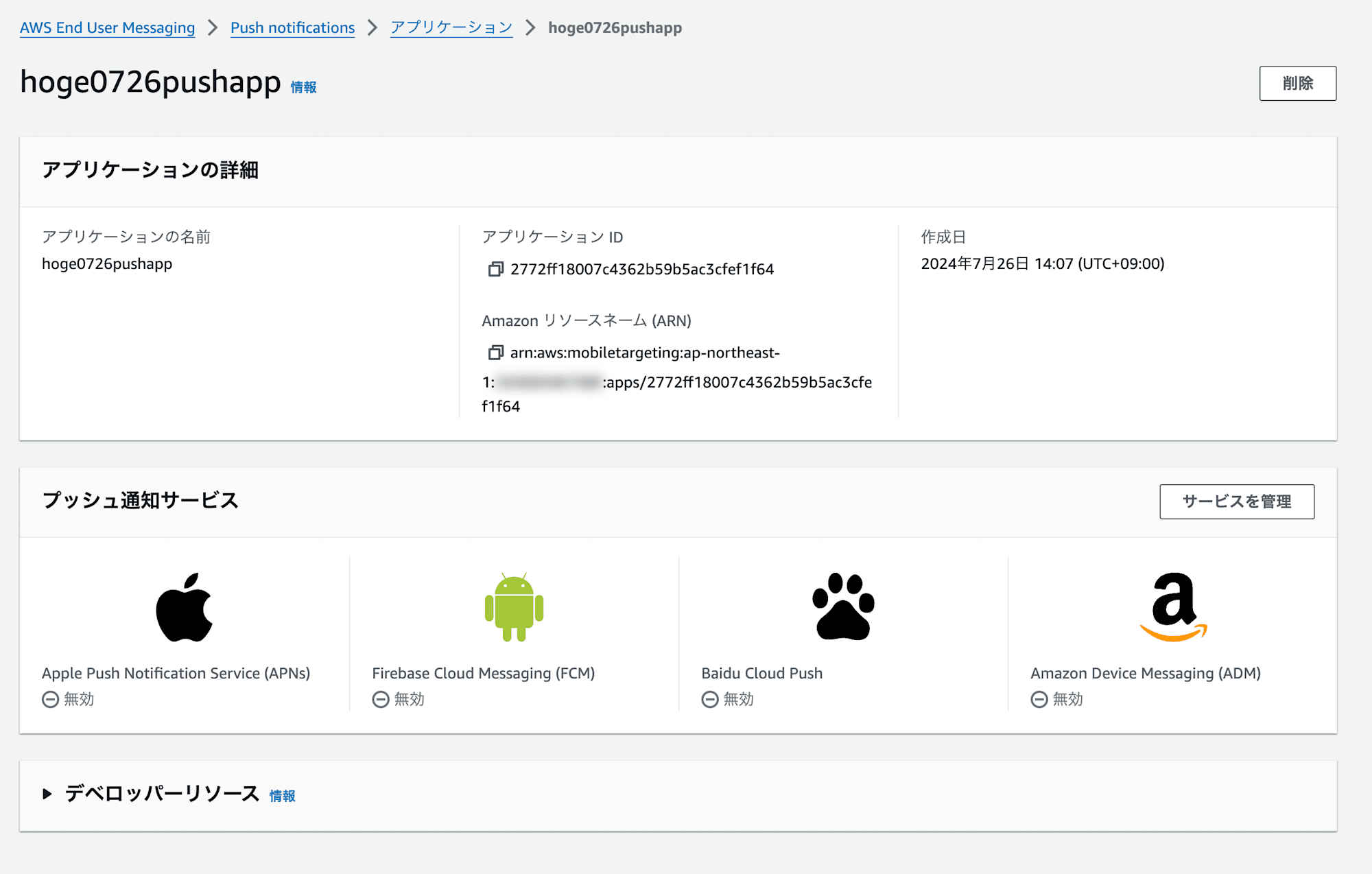
Task: Click the Amazon logo for ADM
Action: 1173,607
